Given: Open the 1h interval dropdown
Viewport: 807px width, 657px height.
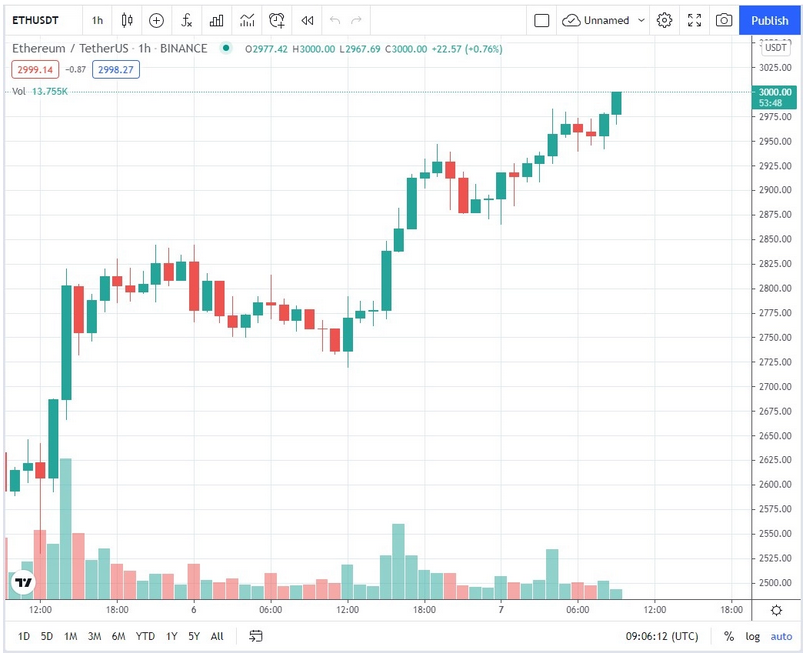Looking at the screenshot, I should (x=97, y=20).
